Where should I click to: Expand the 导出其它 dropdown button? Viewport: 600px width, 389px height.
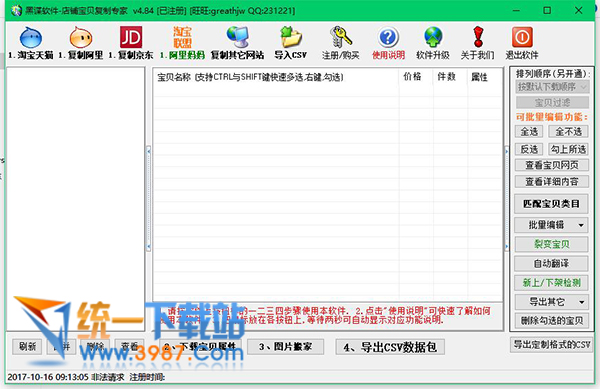[551, 302]
